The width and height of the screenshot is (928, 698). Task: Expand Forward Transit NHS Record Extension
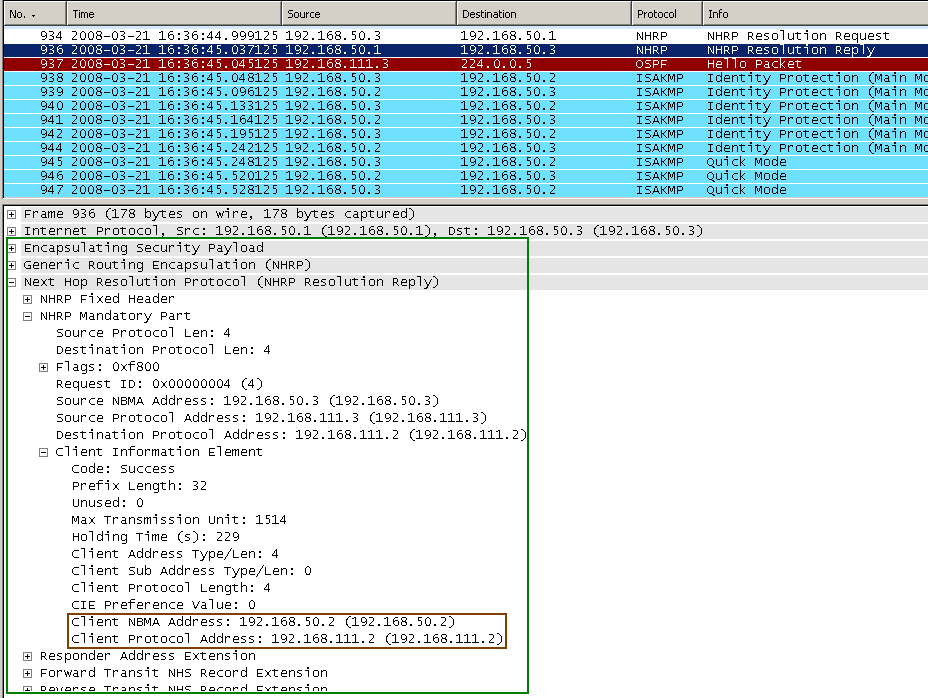click(x=28, y=673)
